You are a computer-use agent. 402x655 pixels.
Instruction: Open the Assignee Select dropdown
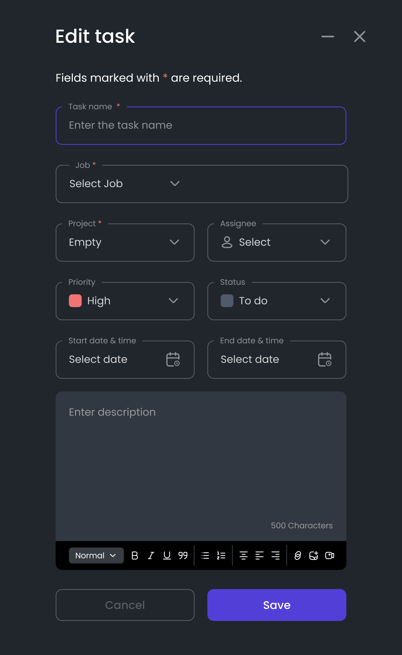point(277,243)
